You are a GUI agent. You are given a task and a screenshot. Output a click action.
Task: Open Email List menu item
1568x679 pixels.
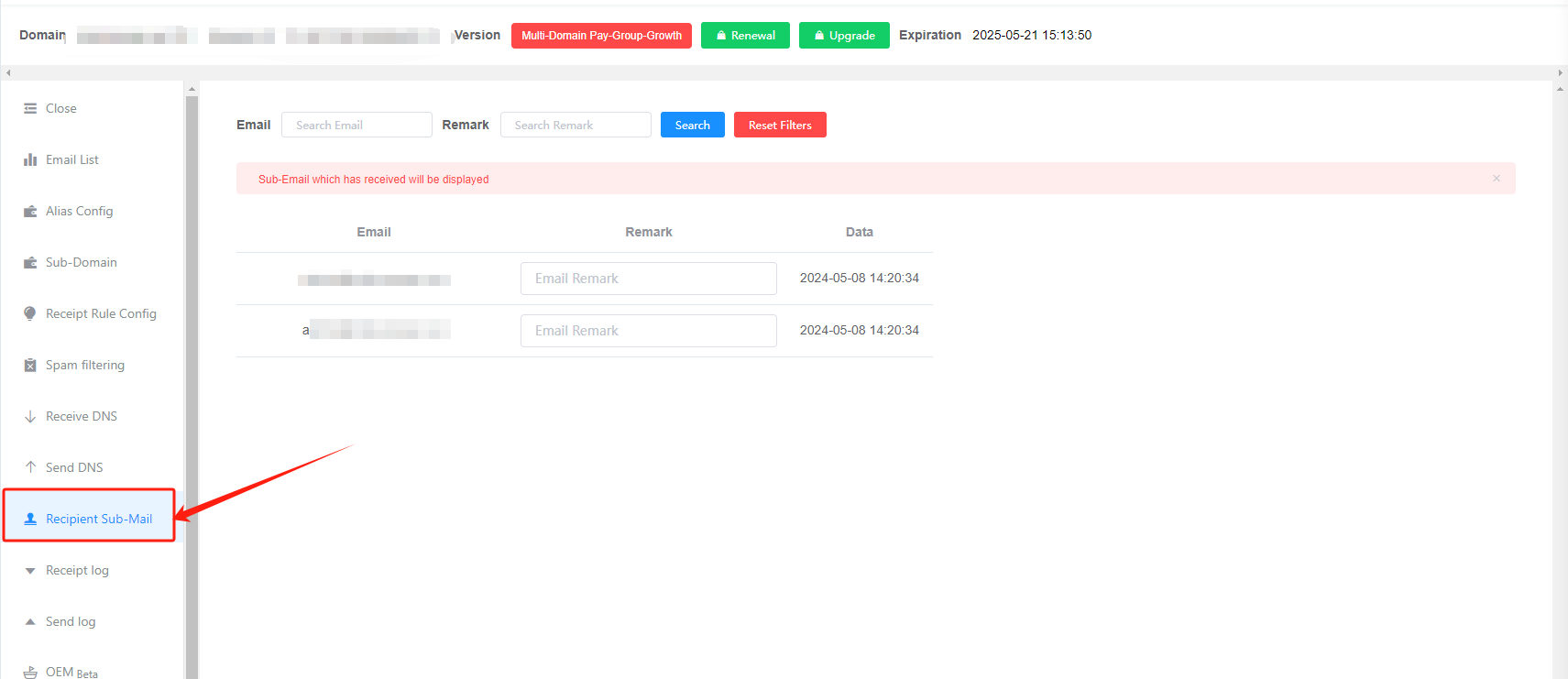72,159
